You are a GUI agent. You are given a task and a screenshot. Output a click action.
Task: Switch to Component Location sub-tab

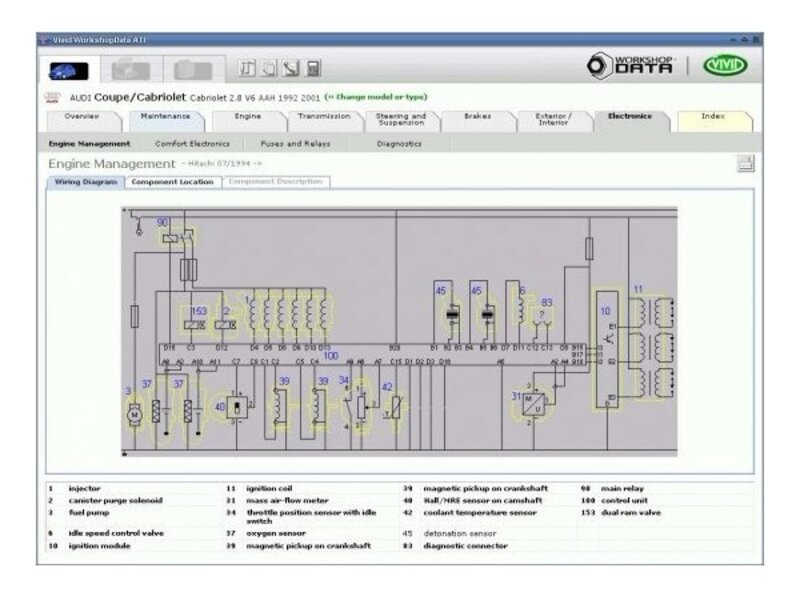click(172, 182)
